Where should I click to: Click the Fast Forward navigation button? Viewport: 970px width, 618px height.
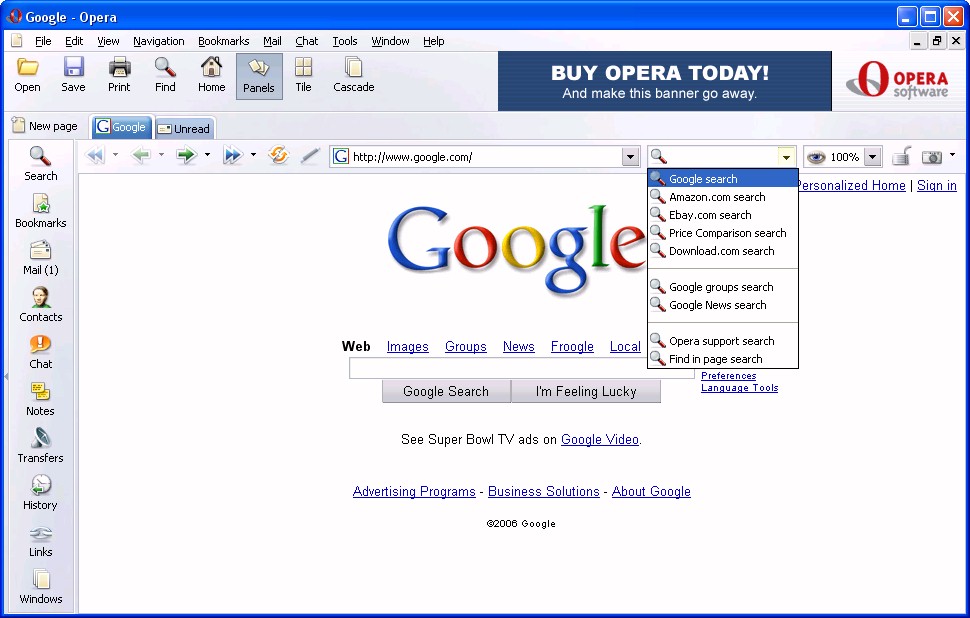pos(233,155)
